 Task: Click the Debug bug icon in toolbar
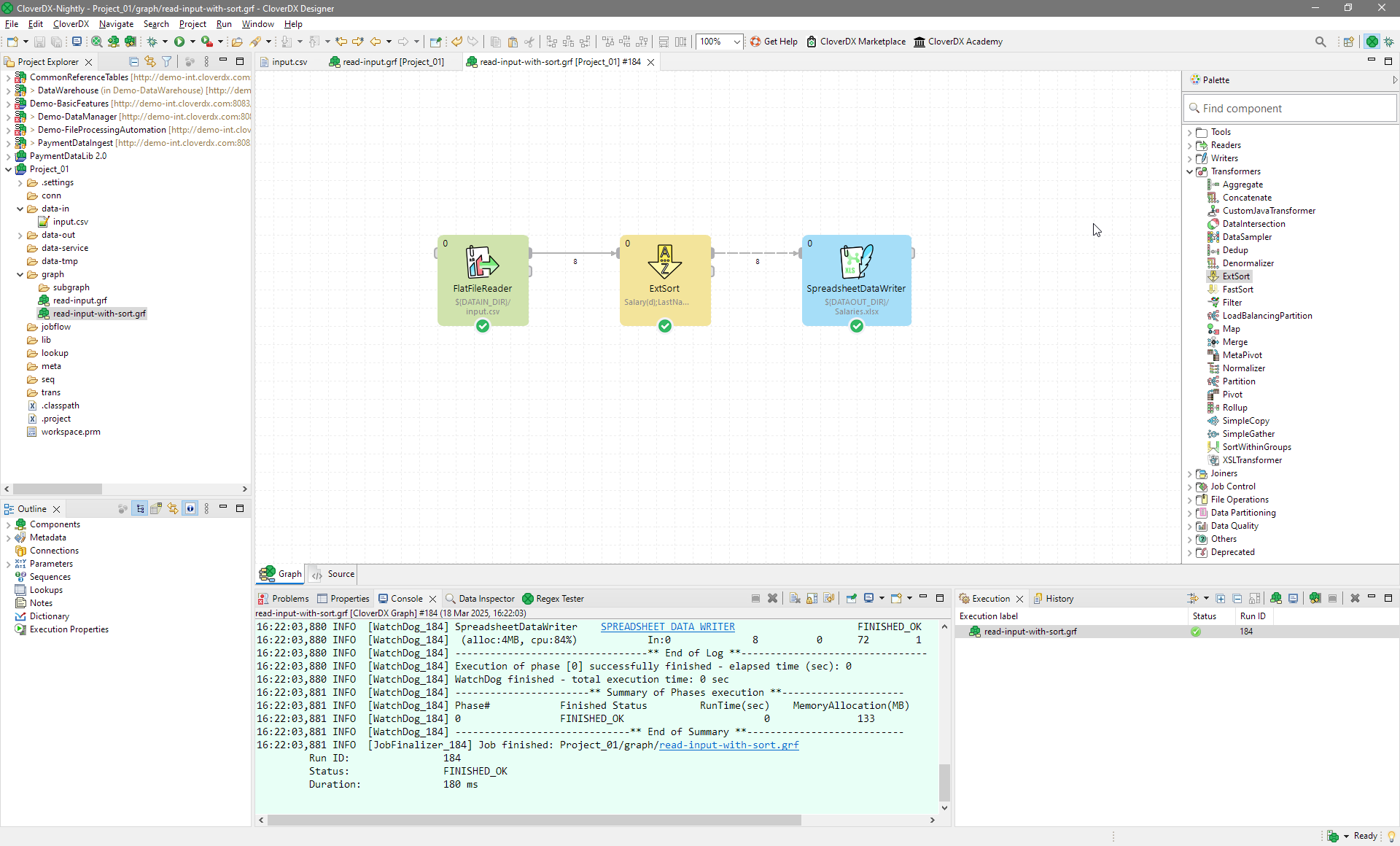coord(152,42)
